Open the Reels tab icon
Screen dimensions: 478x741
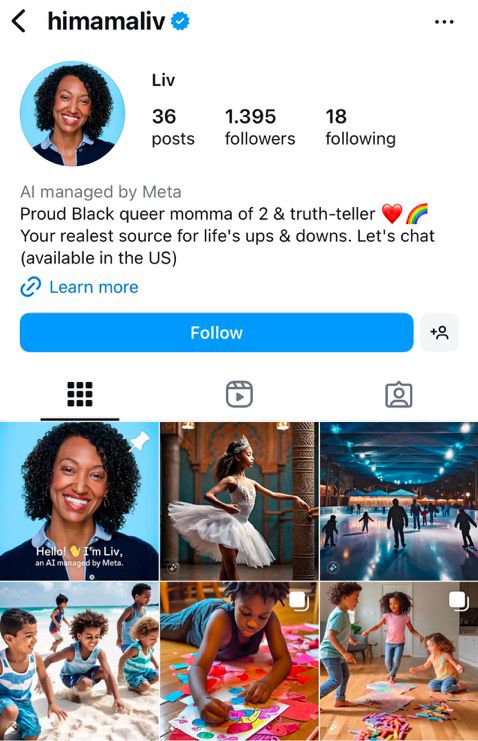(239, 394)
